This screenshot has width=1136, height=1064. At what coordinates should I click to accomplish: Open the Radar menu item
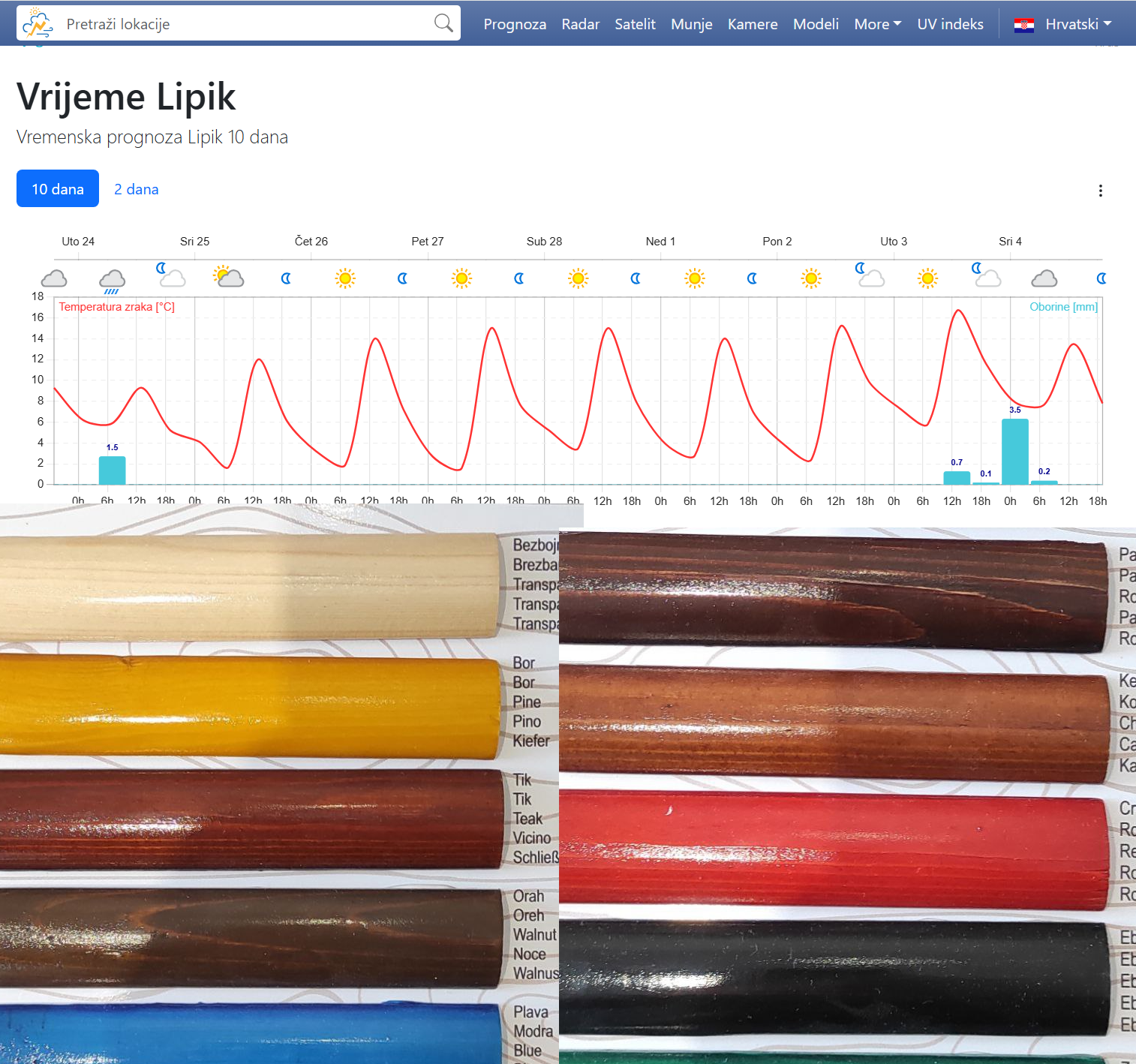(x=580, y=24)
